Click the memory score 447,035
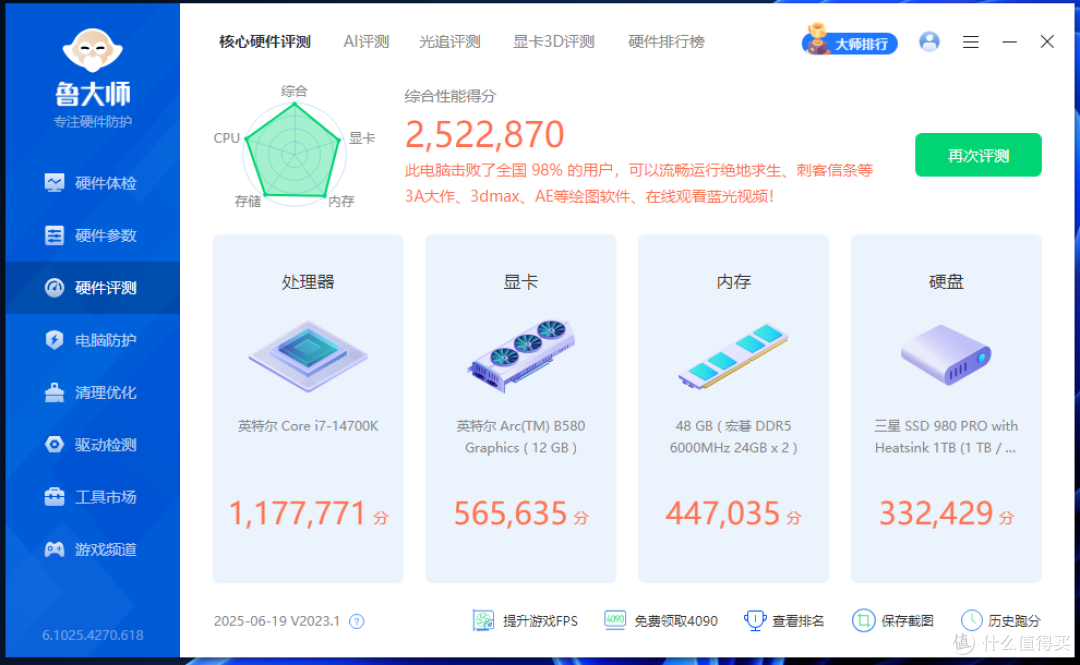The image size is (1080, 665). [x=723, y=513]
